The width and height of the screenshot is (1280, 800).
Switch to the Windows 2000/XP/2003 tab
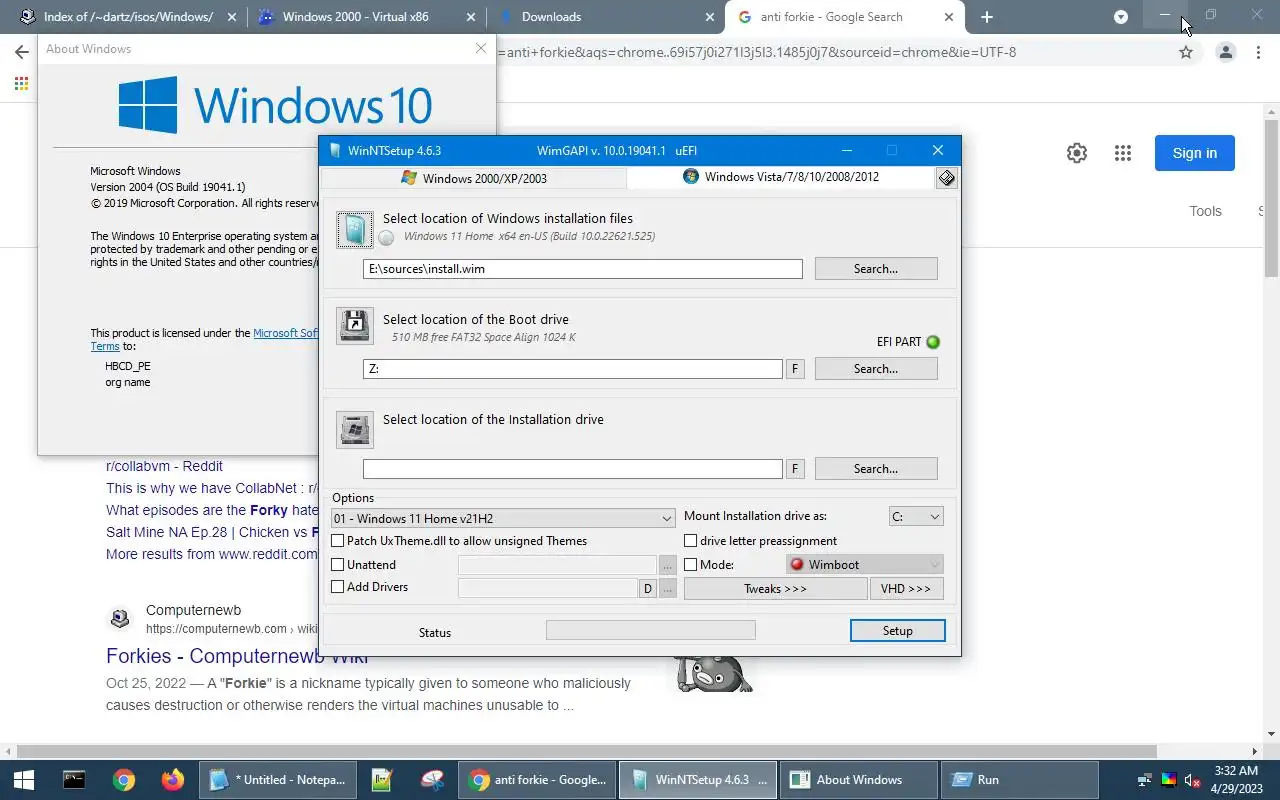[474, 178]
